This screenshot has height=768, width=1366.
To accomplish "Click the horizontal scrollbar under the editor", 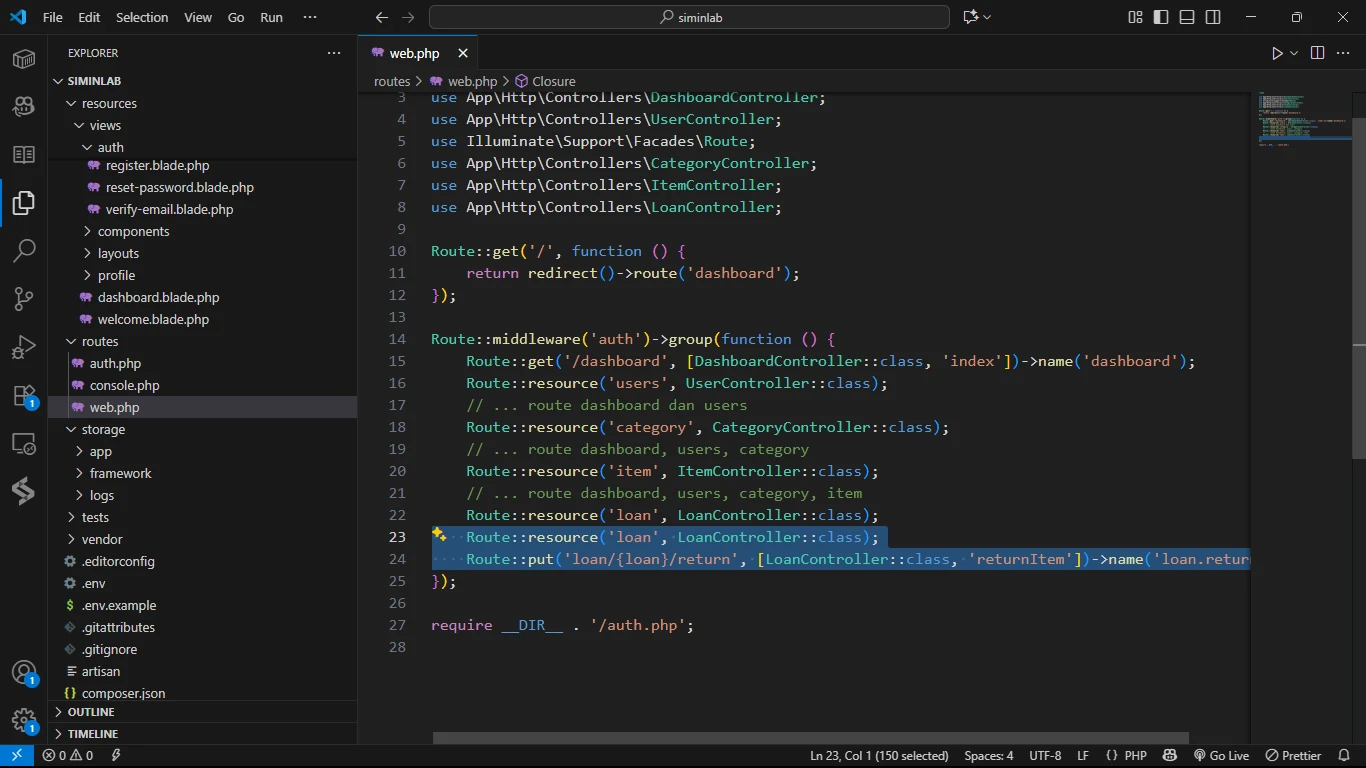I will click(x=810, y=738).
